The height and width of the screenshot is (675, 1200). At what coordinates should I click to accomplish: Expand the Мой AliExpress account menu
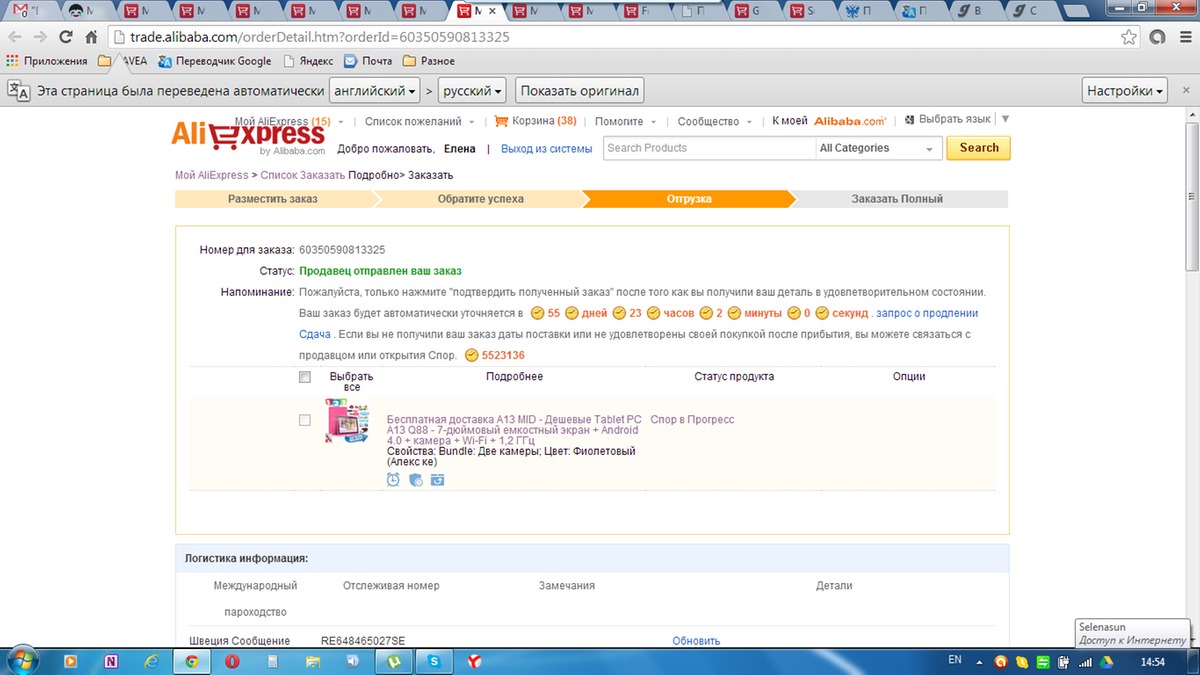coord(289,121)
